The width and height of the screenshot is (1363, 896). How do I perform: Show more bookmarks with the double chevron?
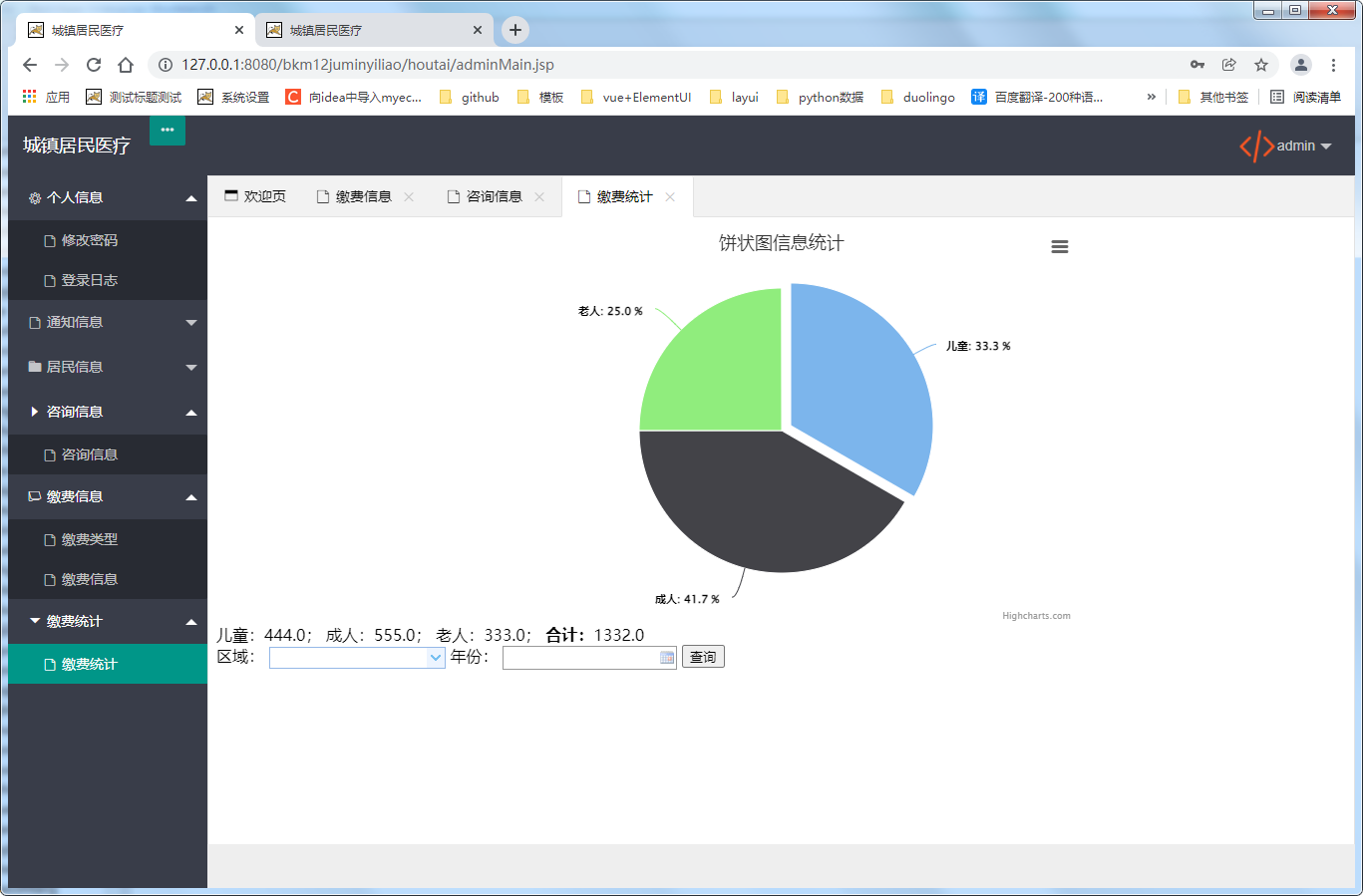pos(1152,97)
